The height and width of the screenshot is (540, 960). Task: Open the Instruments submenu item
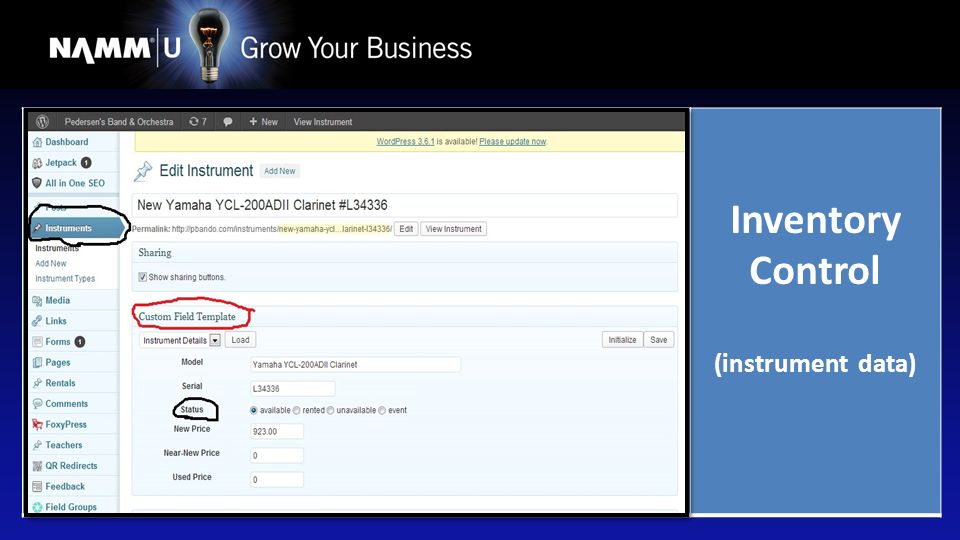point(57,249)
